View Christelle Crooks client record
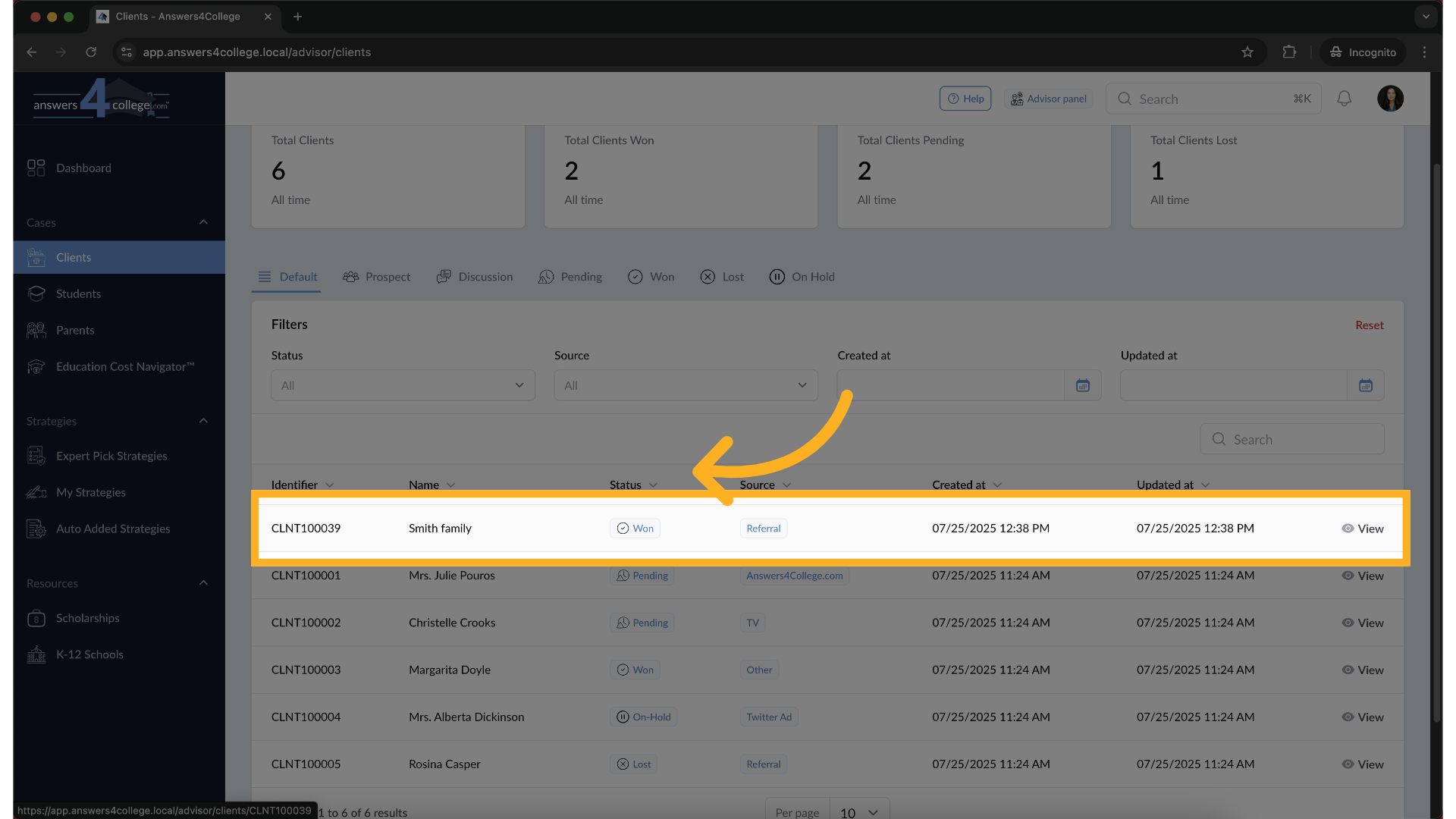Screen dimensions: 1456x819 [1362, 623]
